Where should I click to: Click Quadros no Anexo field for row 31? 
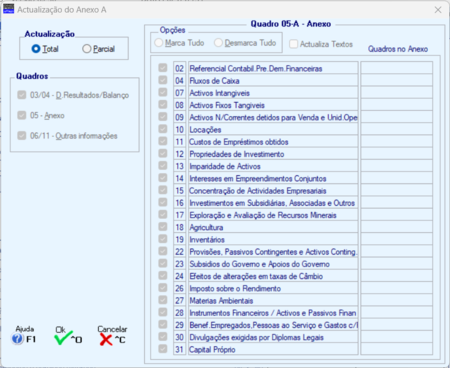[x=397, y=349]
